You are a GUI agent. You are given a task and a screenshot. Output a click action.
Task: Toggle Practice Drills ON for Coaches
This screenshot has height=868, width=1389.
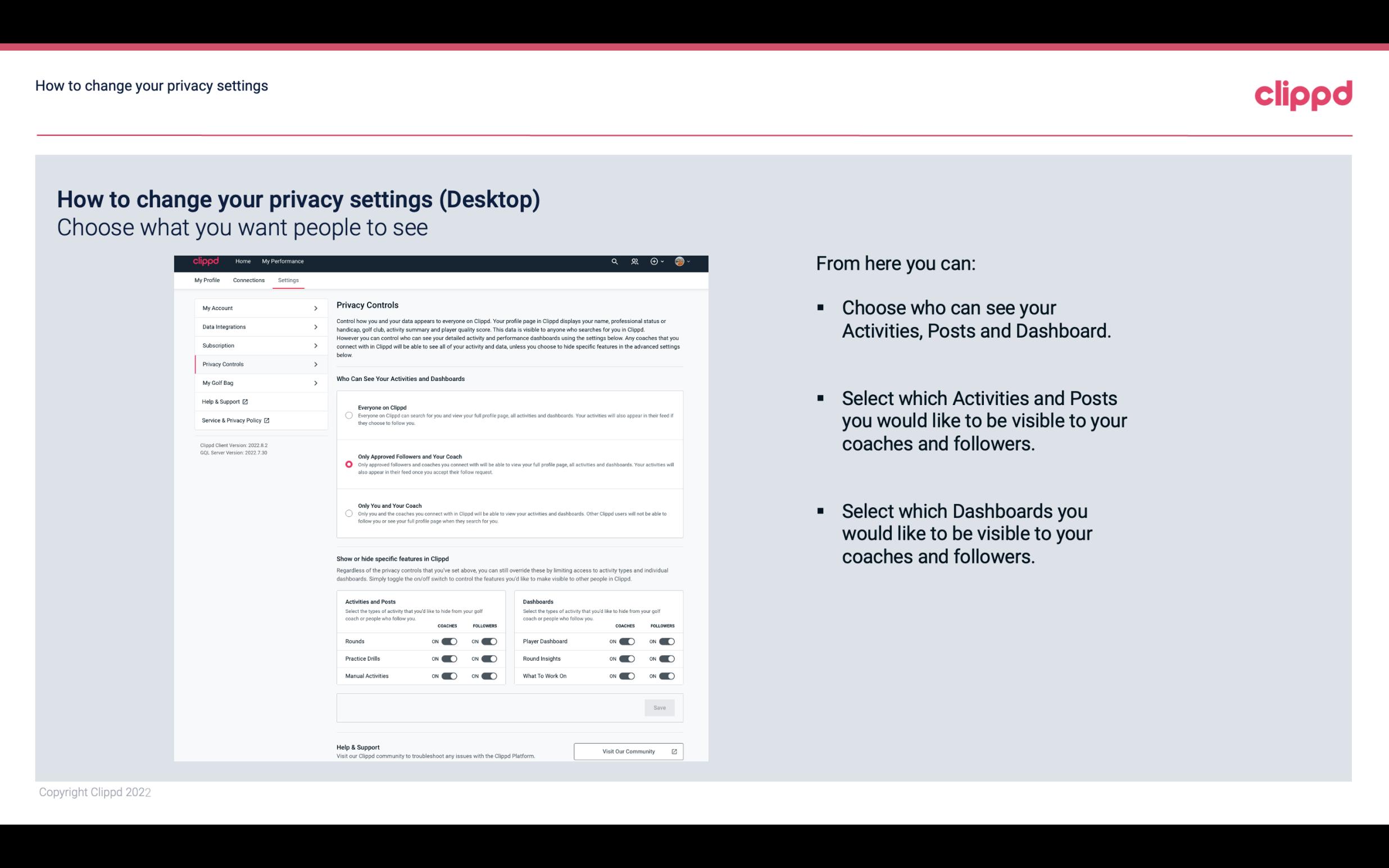[449, 659]
